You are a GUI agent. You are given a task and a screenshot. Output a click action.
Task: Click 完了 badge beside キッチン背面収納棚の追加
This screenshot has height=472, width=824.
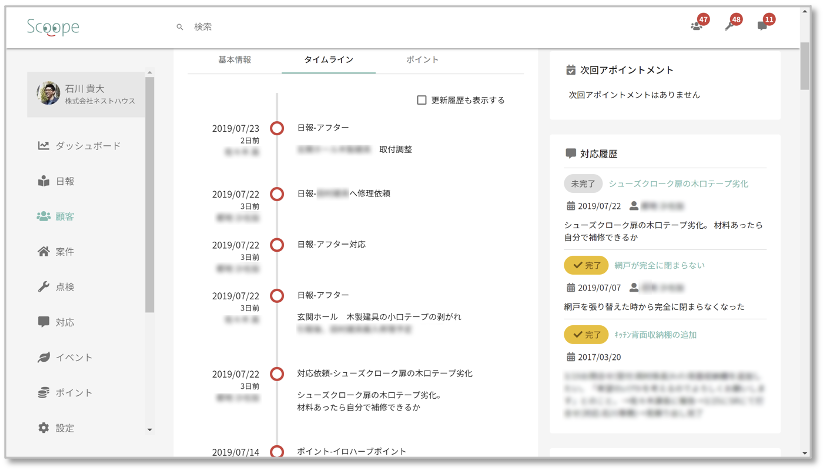tap(586, 334)
